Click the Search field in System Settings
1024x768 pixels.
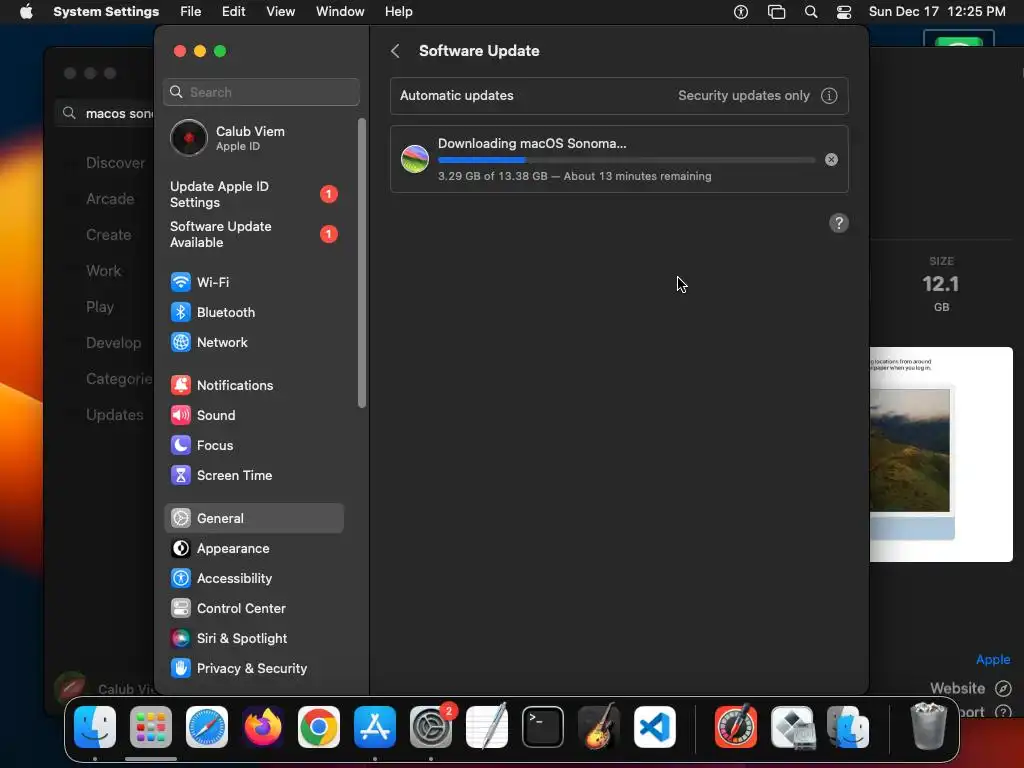point(261,92)
